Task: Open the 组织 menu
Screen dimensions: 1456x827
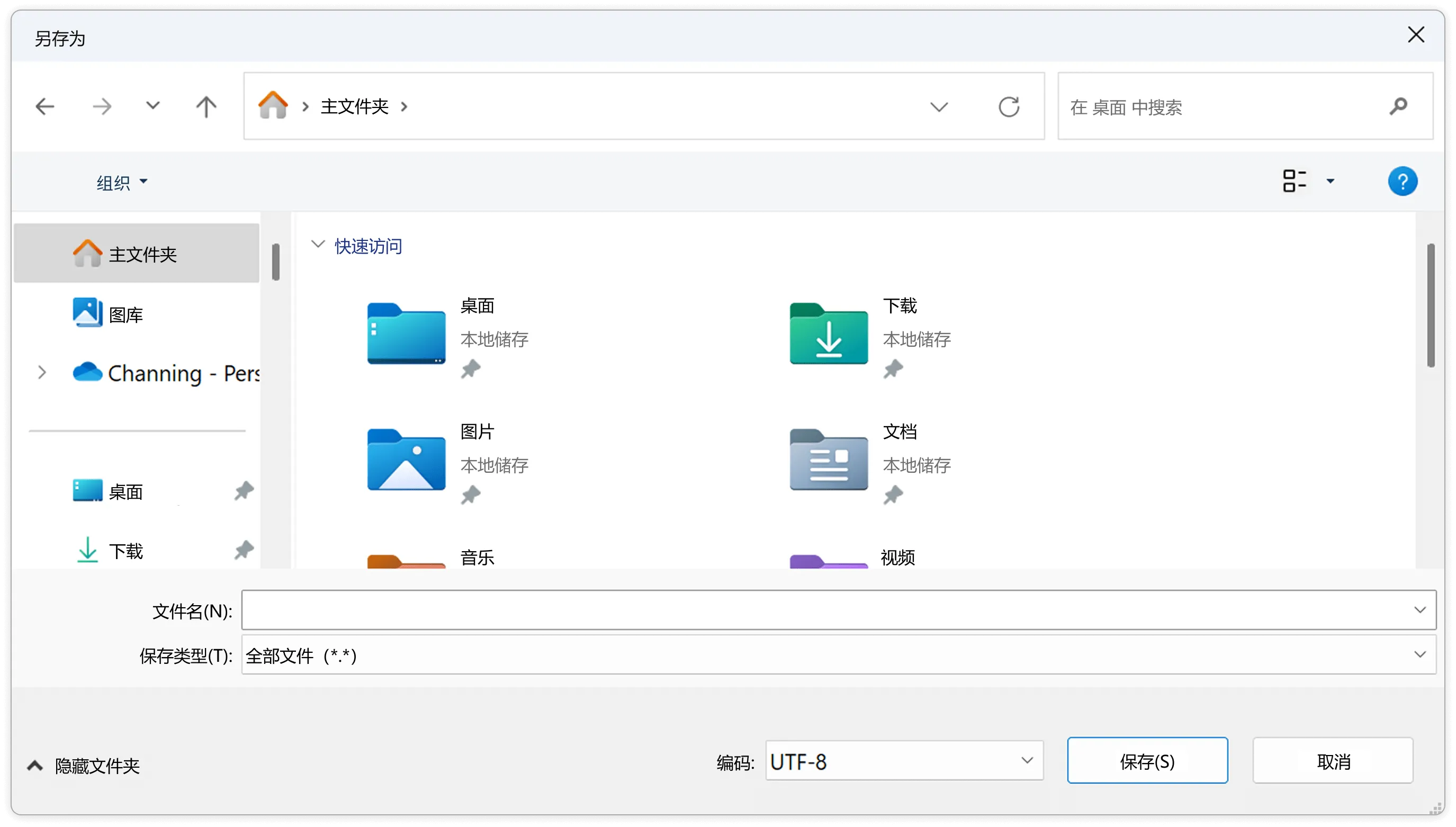Action: coord(121,182)
